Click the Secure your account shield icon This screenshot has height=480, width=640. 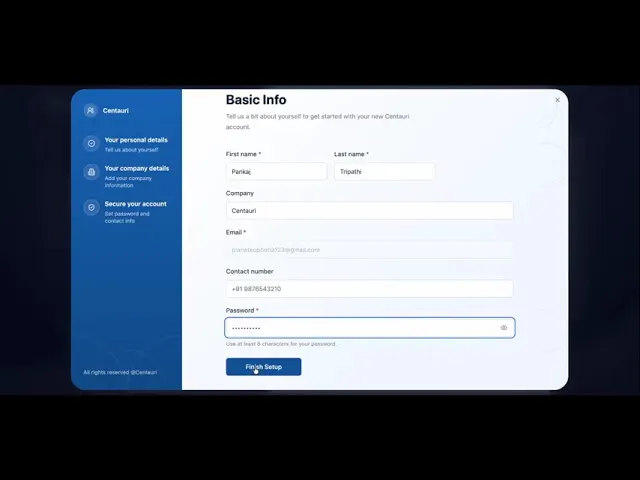[91, 207]
